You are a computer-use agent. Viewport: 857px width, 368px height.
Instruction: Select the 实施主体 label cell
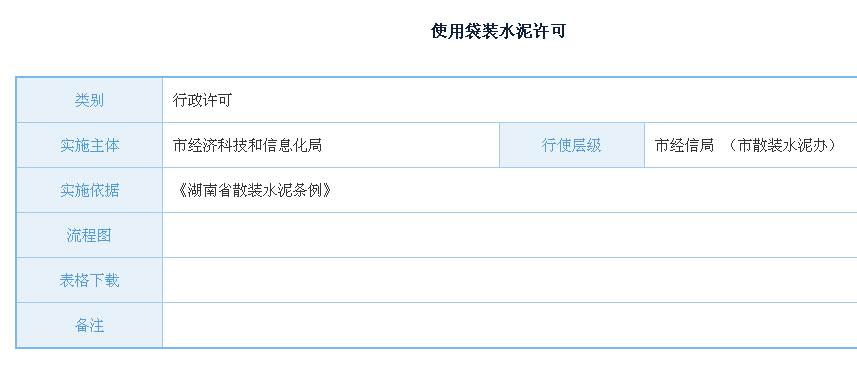(x=89, y=145)
